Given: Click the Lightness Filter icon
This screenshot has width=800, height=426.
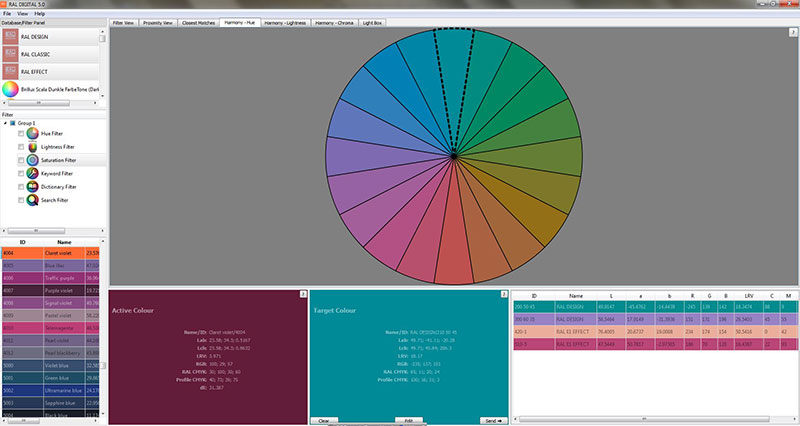Looking at the screenshot, I should [33, 147].
